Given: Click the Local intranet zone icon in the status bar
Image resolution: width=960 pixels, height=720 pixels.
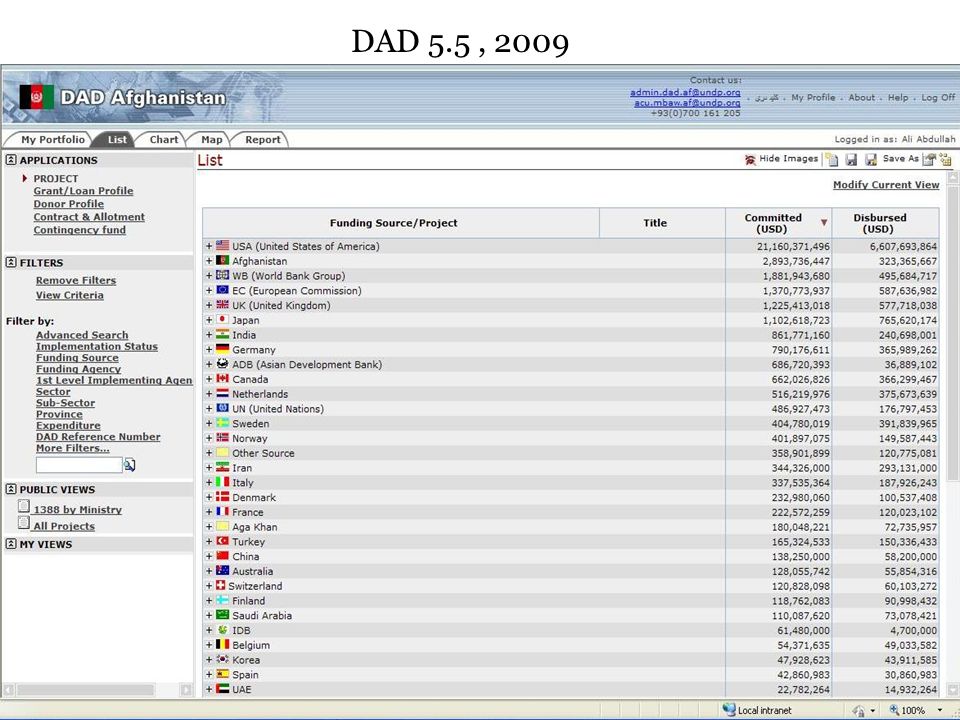Looking at the screenshot, I should click(729, 710).
